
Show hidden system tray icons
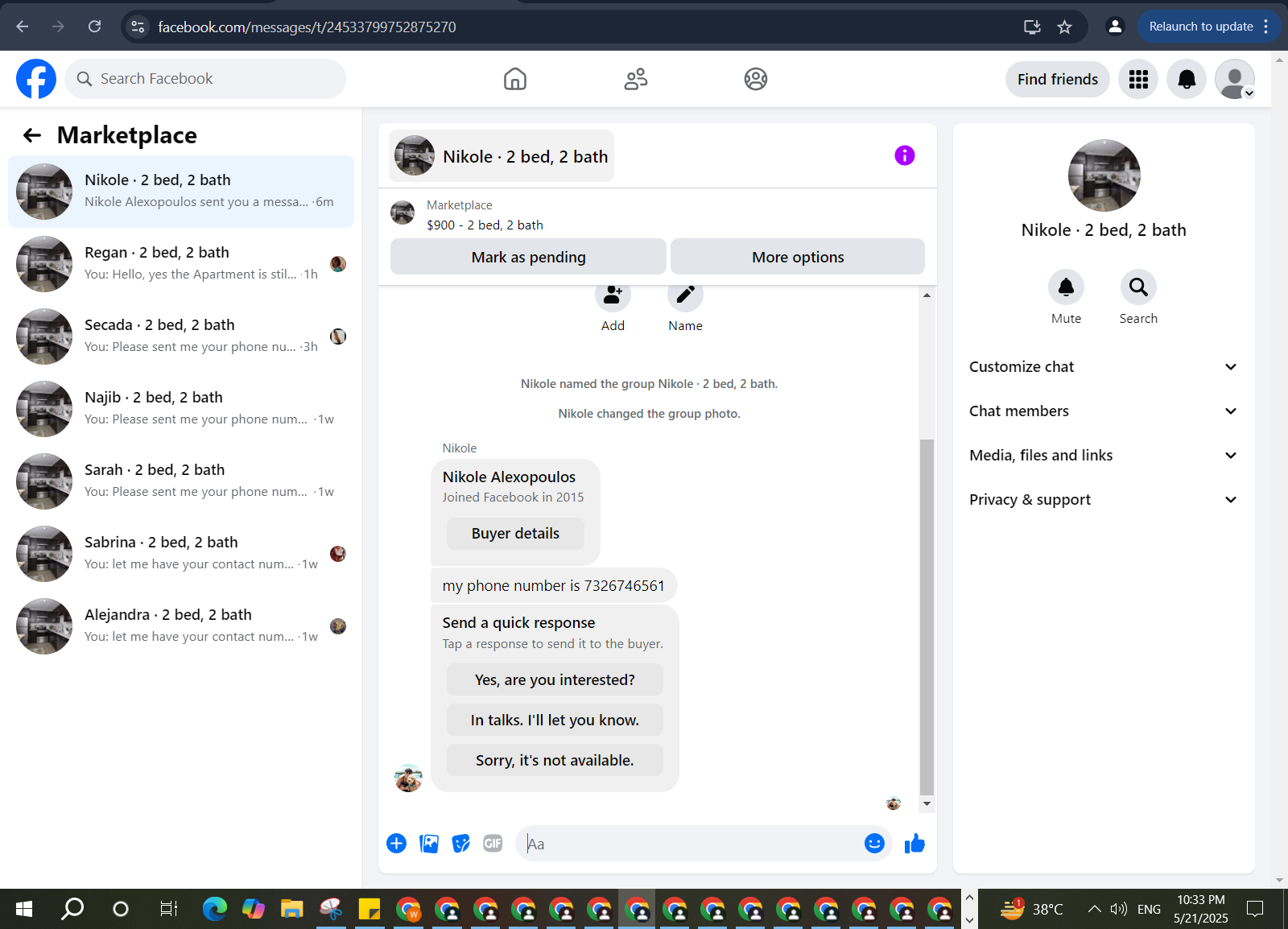[x=1094, y=909]
